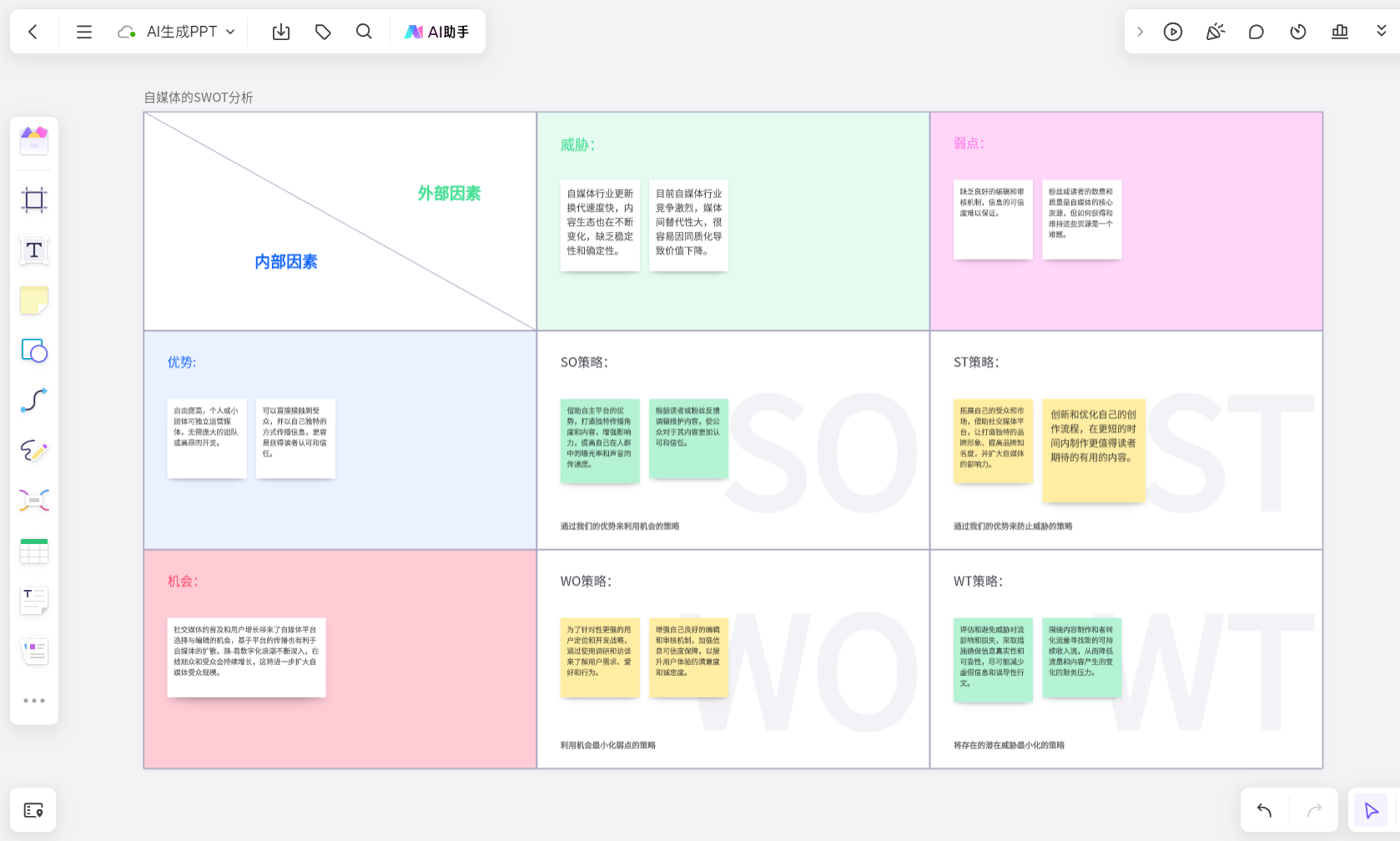Open the voting chart icon
Viewport: 1400px width, 841px height.
[x=1340, y=32]
